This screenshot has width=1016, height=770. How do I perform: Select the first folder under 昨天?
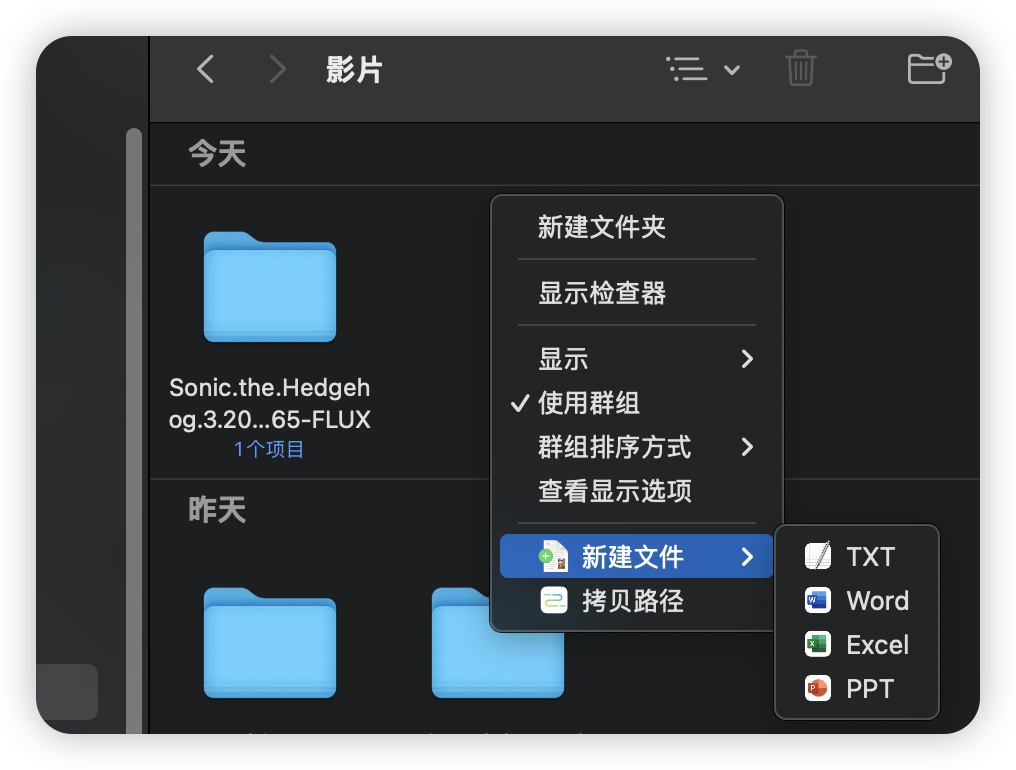pos(270,642)
